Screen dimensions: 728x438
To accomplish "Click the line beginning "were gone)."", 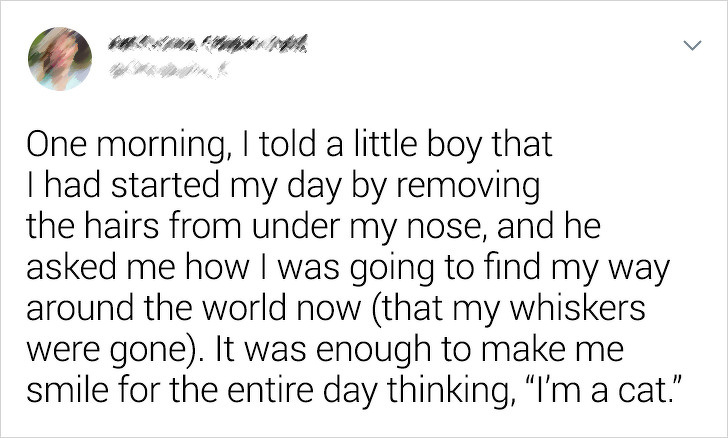I will point(325,350).
